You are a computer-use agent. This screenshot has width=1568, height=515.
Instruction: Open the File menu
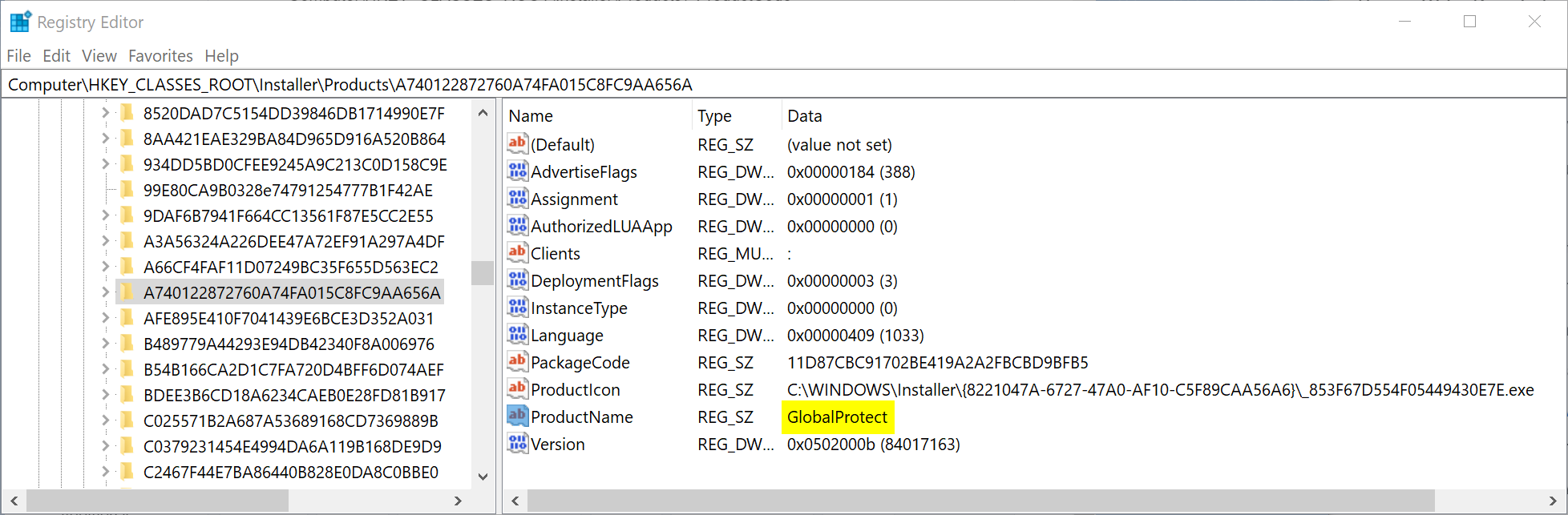[18, 56]
